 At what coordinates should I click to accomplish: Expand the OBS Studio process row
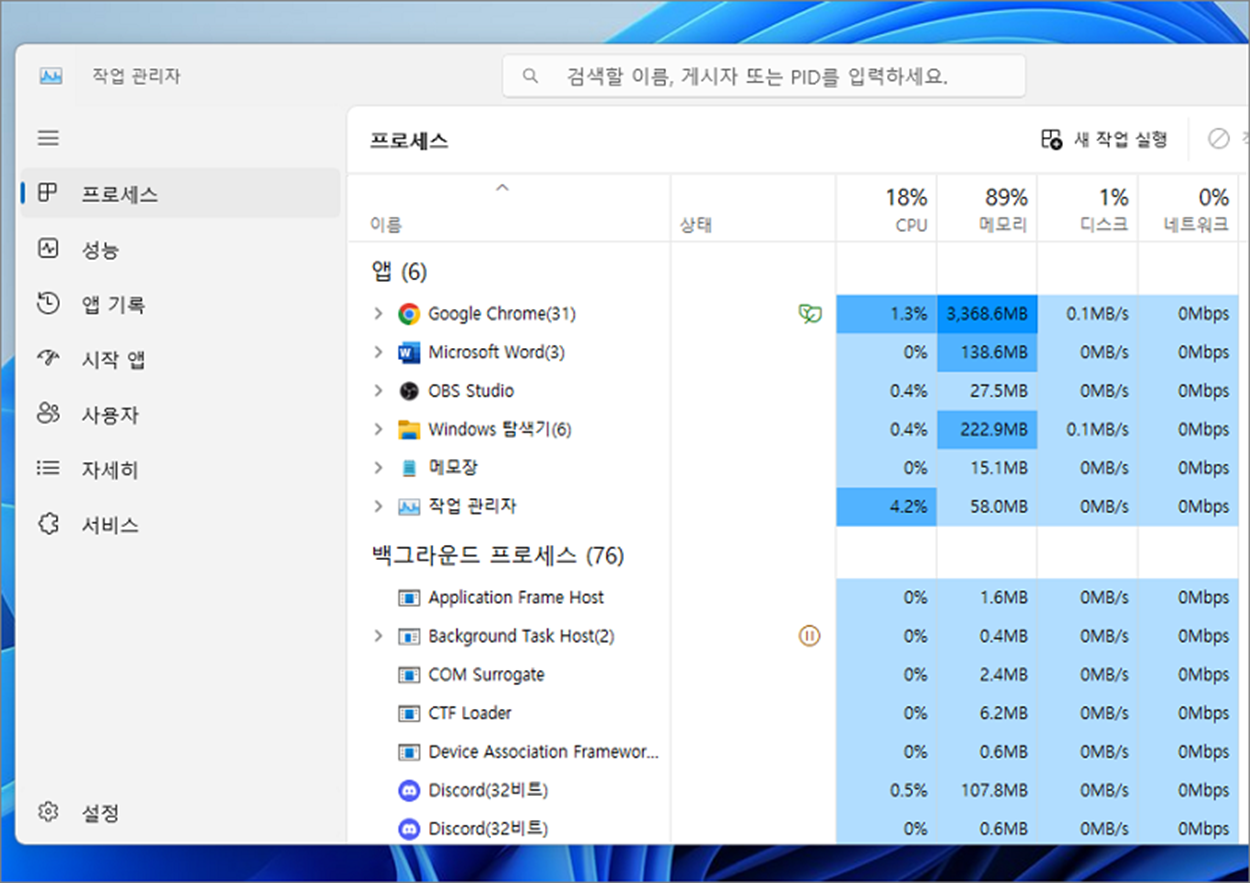pyautogui.click(x=378, y=391)
